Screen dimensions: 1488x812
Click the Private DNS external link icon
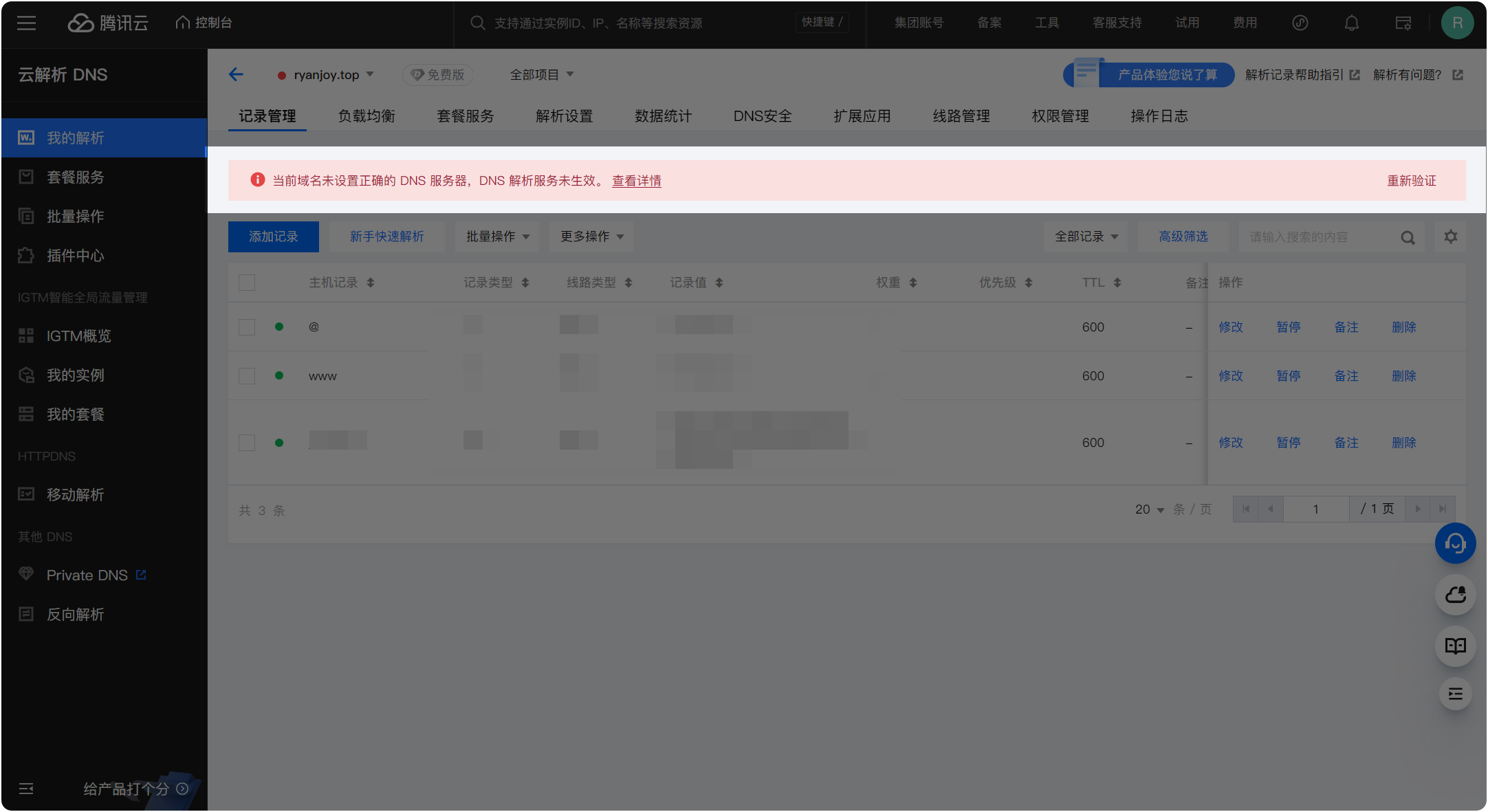click(x=141, y=574)
